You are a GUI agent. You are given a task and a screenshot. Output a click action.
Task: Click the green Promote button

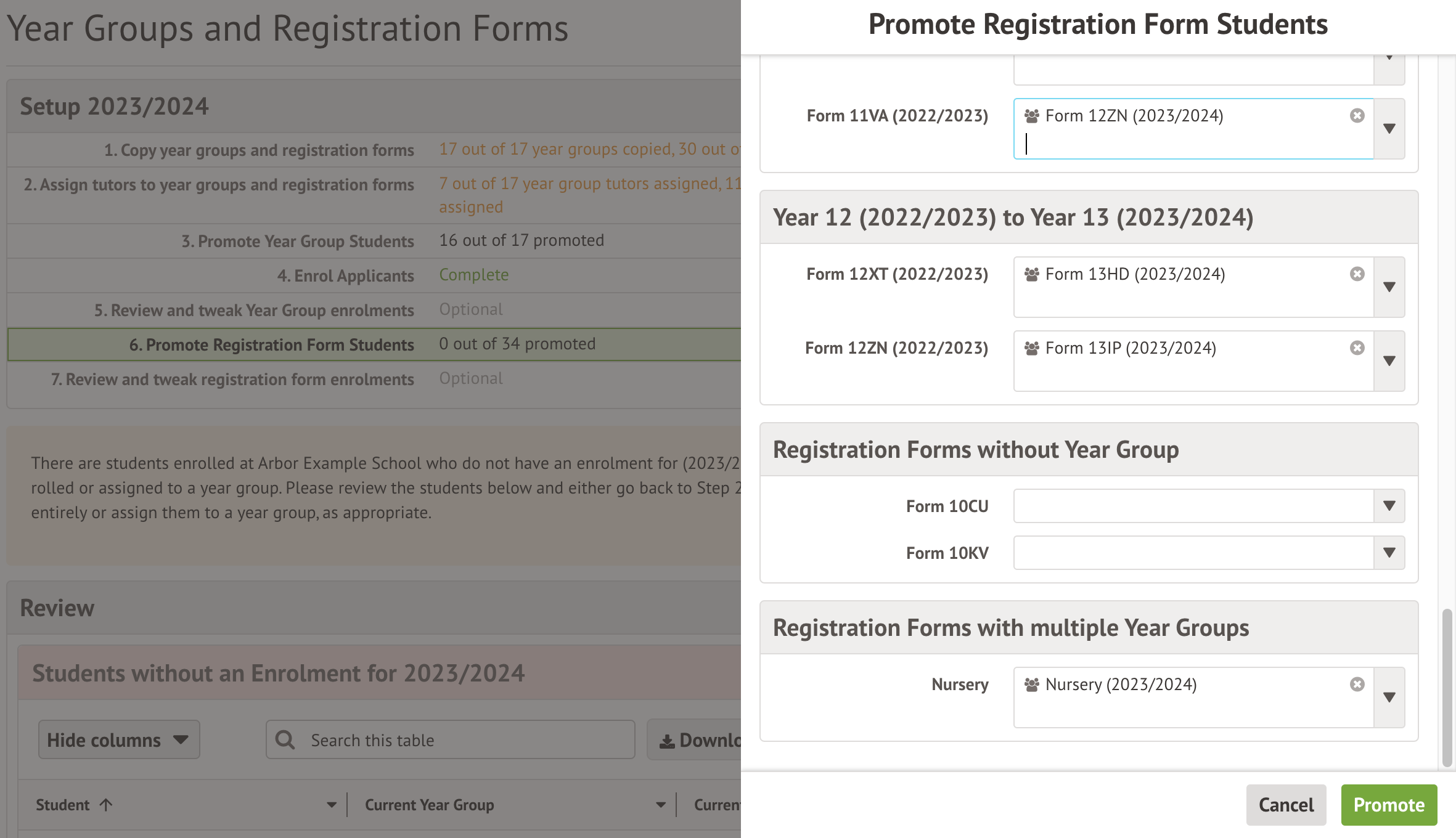click(x=1388, y=805)
